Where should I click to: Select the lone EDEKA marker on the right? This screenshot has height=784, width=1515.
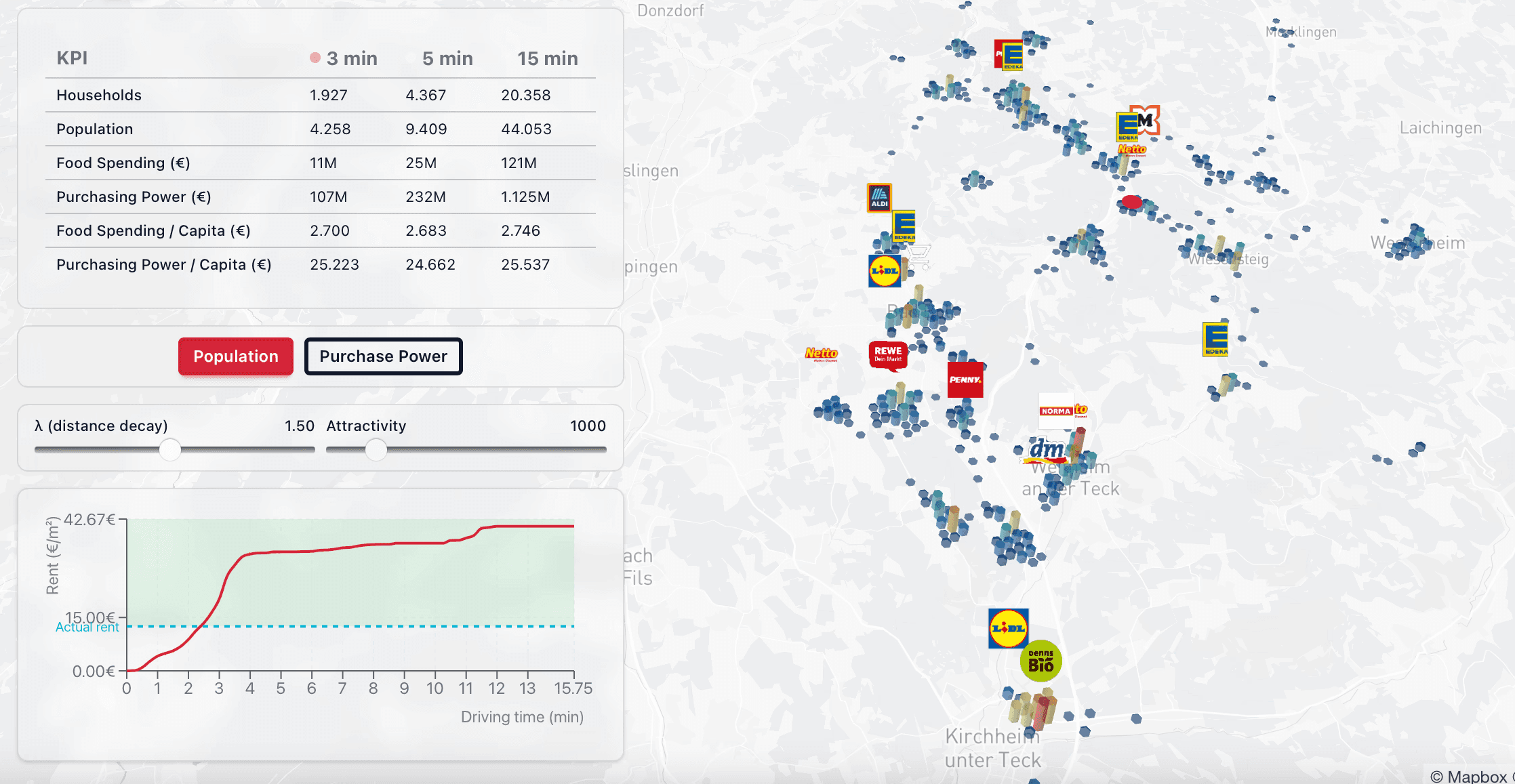1215,339
